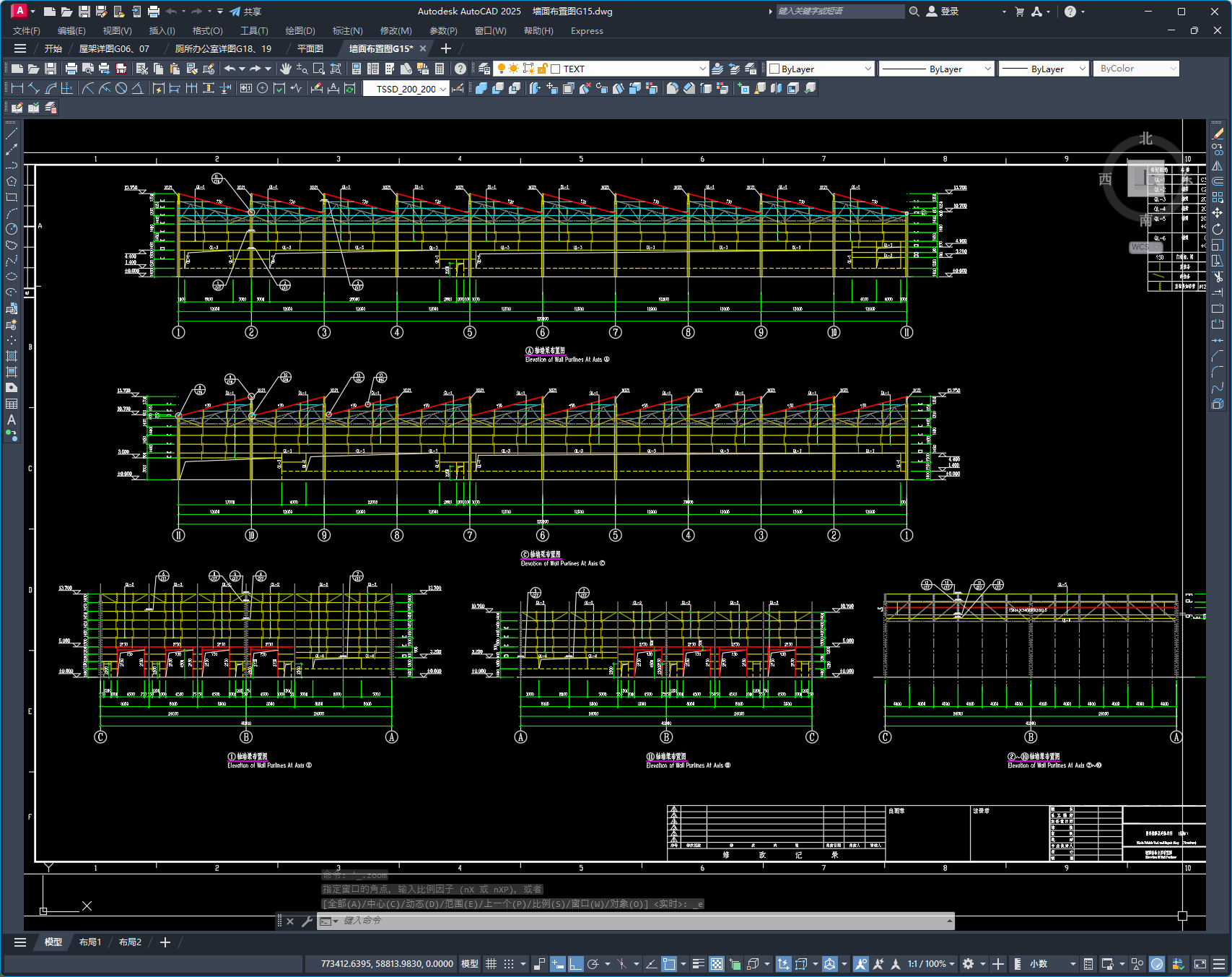Viewport: 1232px width, 977px height.
Task: Click the Erase tool in modify toolbar
Action: point(1218,134)
